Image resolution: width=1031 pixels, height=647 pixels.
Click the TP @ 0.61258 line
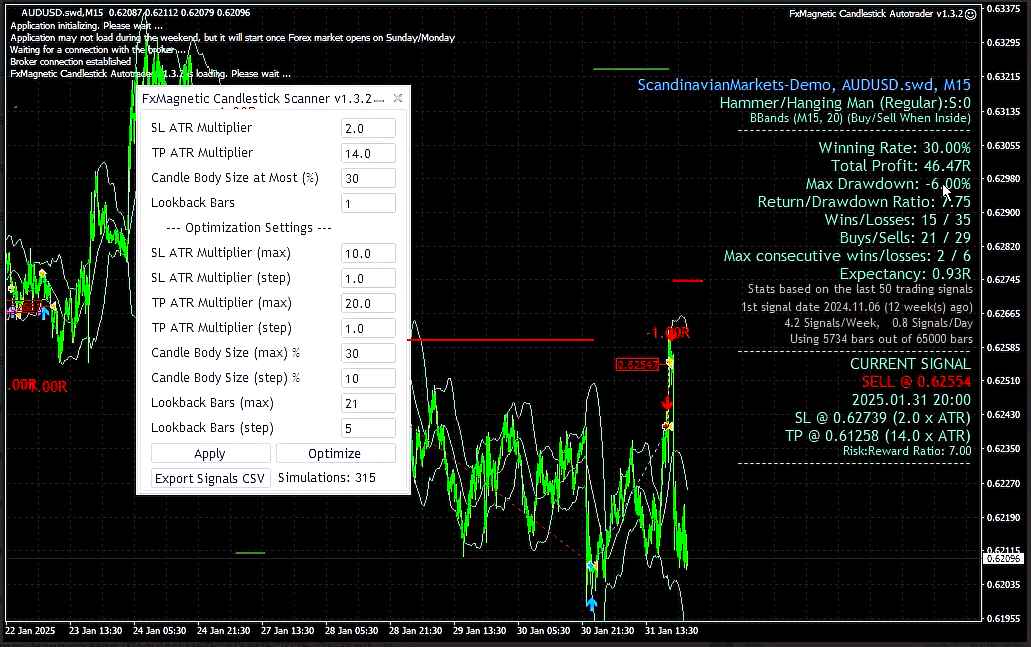[878, 436]
